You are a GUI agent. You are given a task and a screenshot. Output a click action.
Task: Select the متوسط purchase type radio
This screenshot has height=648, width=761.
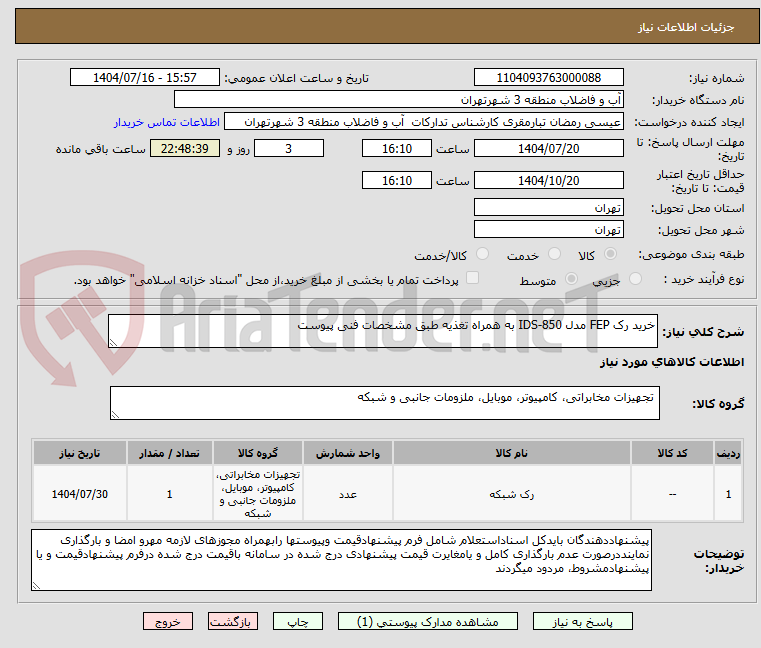[571, 279]
